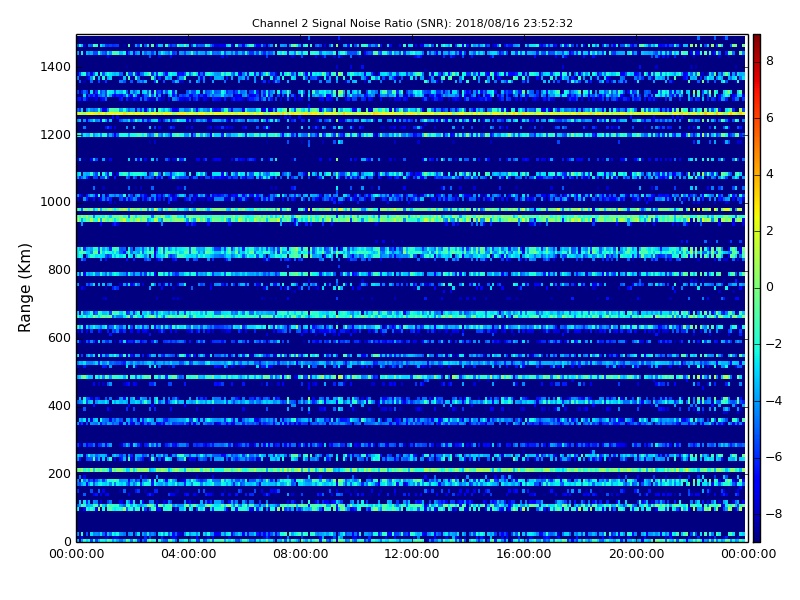Click the 1000 range tick label
The image size is (800, 600).
(56, 202)
